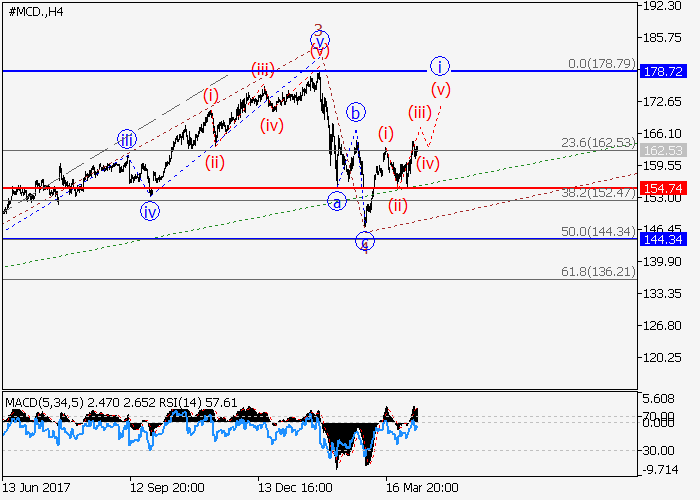
Task: Click the blue circled wave iv marker
Action: coord(149,211)
